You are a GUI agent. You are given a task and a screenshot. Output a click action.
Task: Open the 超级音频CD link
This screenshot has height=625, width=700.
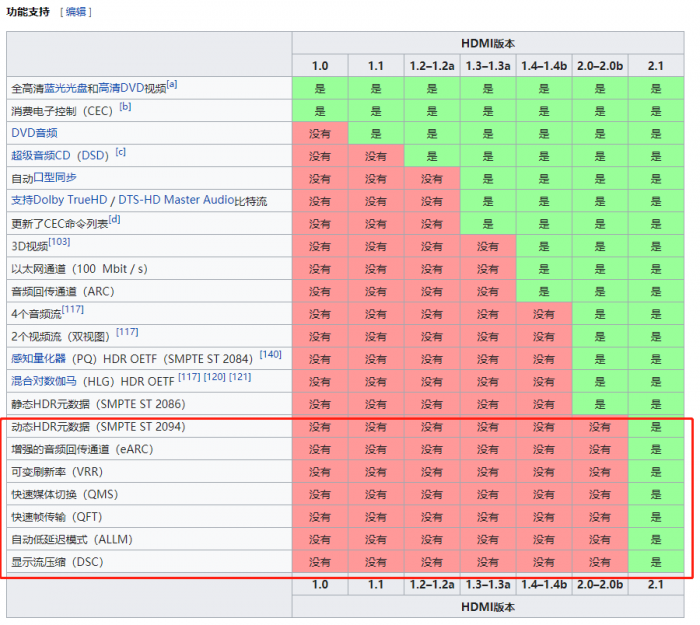coord(41,156)
